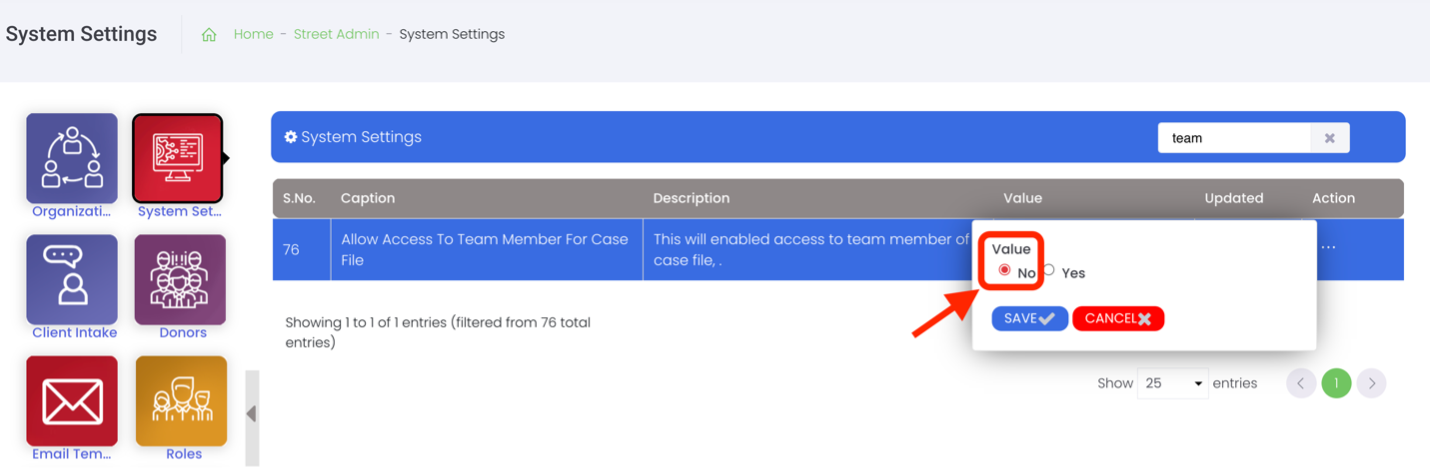
Task: Open the Roles module icon
Action: click(181, 401)
